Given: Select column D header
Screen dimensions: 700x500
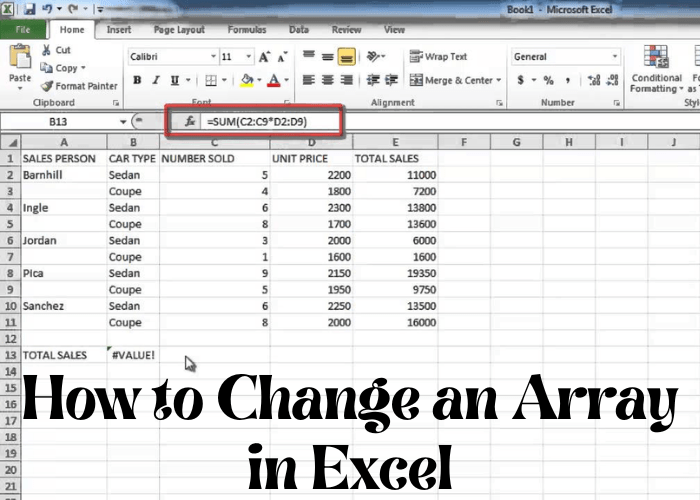Looking at the screenshot, I should pyautogui.click(x=311, y=142).
